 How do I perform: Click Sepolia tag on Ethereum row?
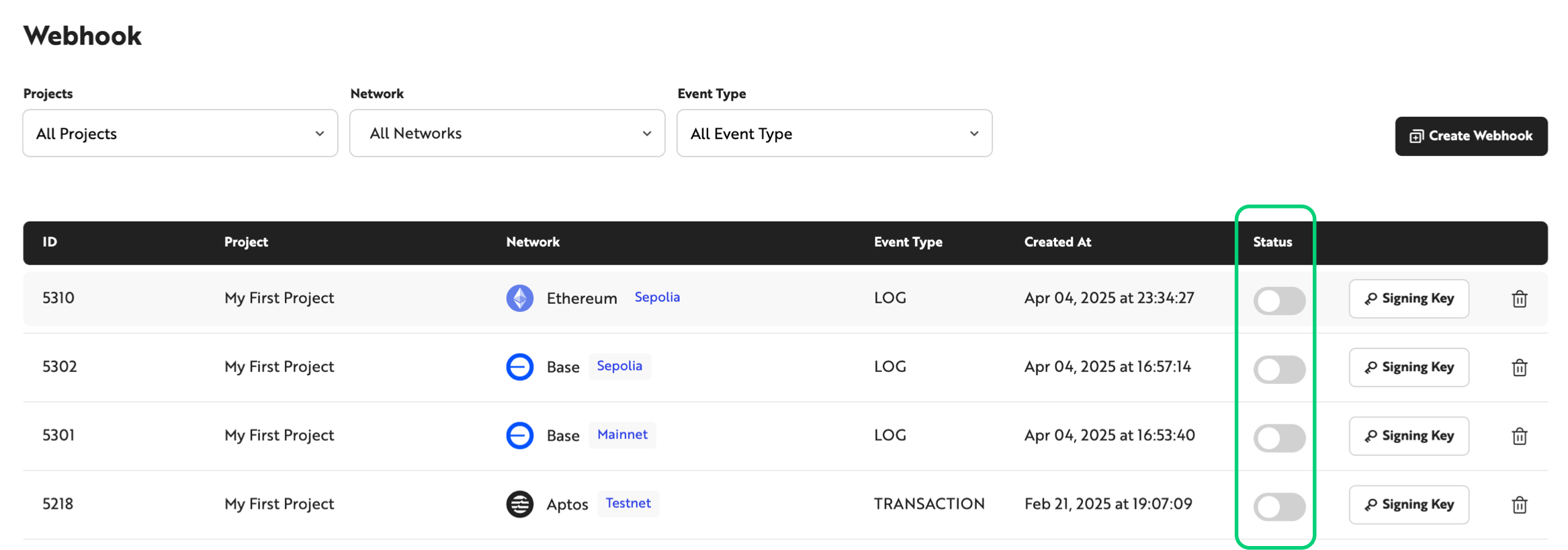[x=657, y=297]
